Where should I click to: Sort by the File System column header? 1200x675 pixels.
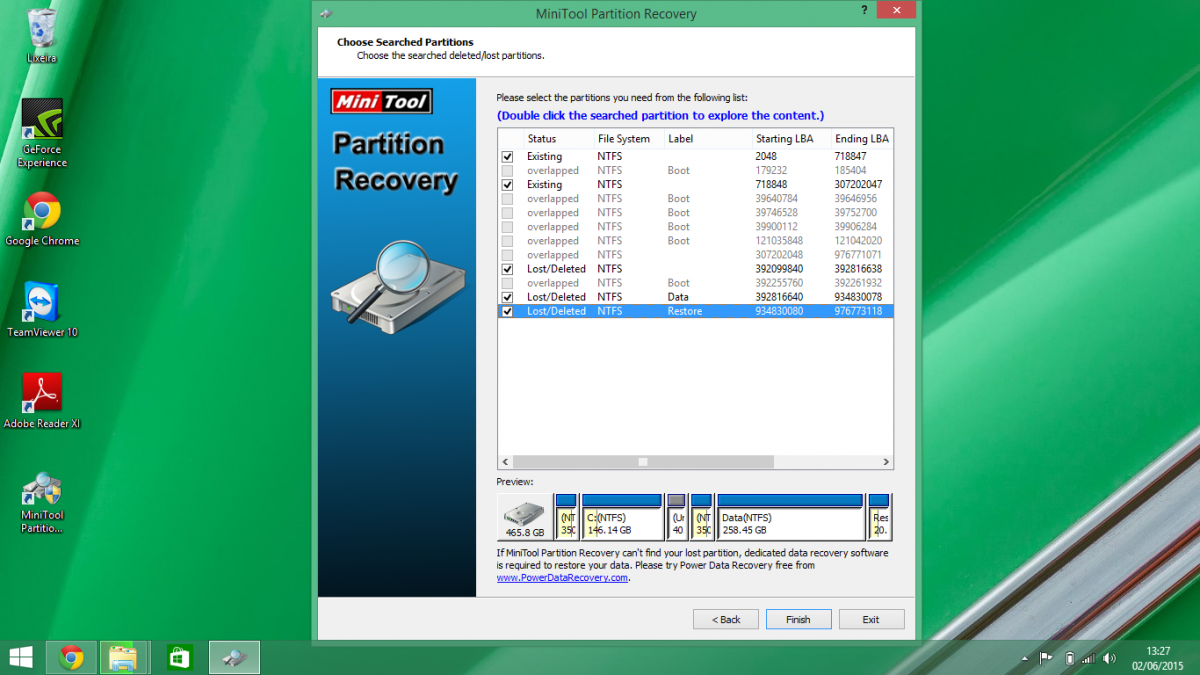coord(628,139)
